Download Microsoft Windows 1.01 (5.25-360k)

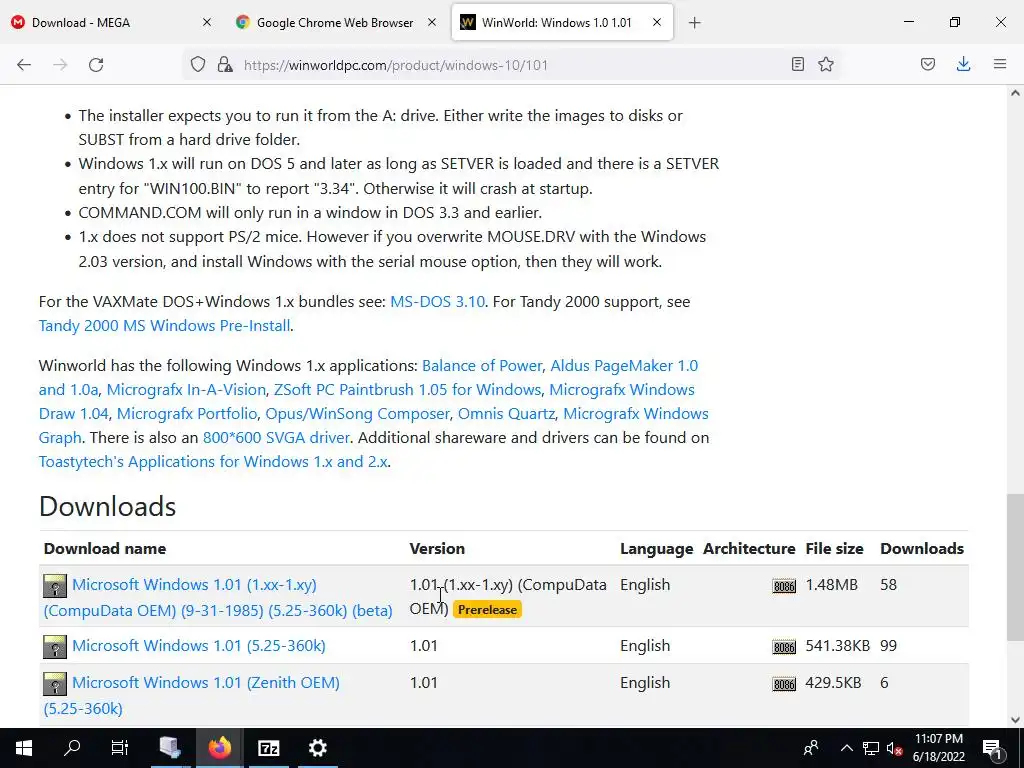tap(199, 646)
